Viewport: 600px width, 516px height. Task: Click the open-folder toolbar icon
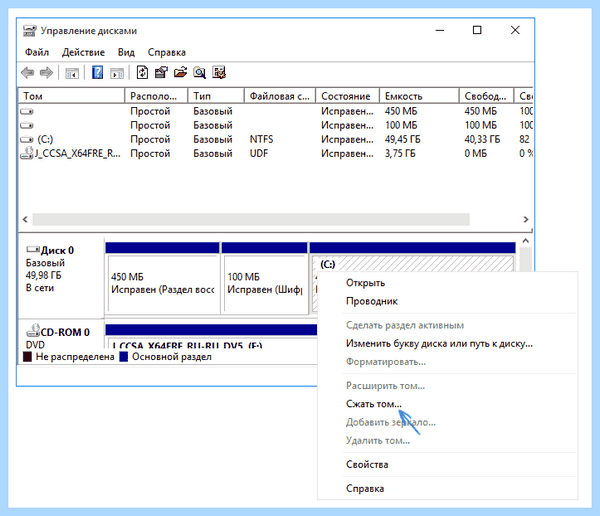pyautogui.click(x=180, y=72)
